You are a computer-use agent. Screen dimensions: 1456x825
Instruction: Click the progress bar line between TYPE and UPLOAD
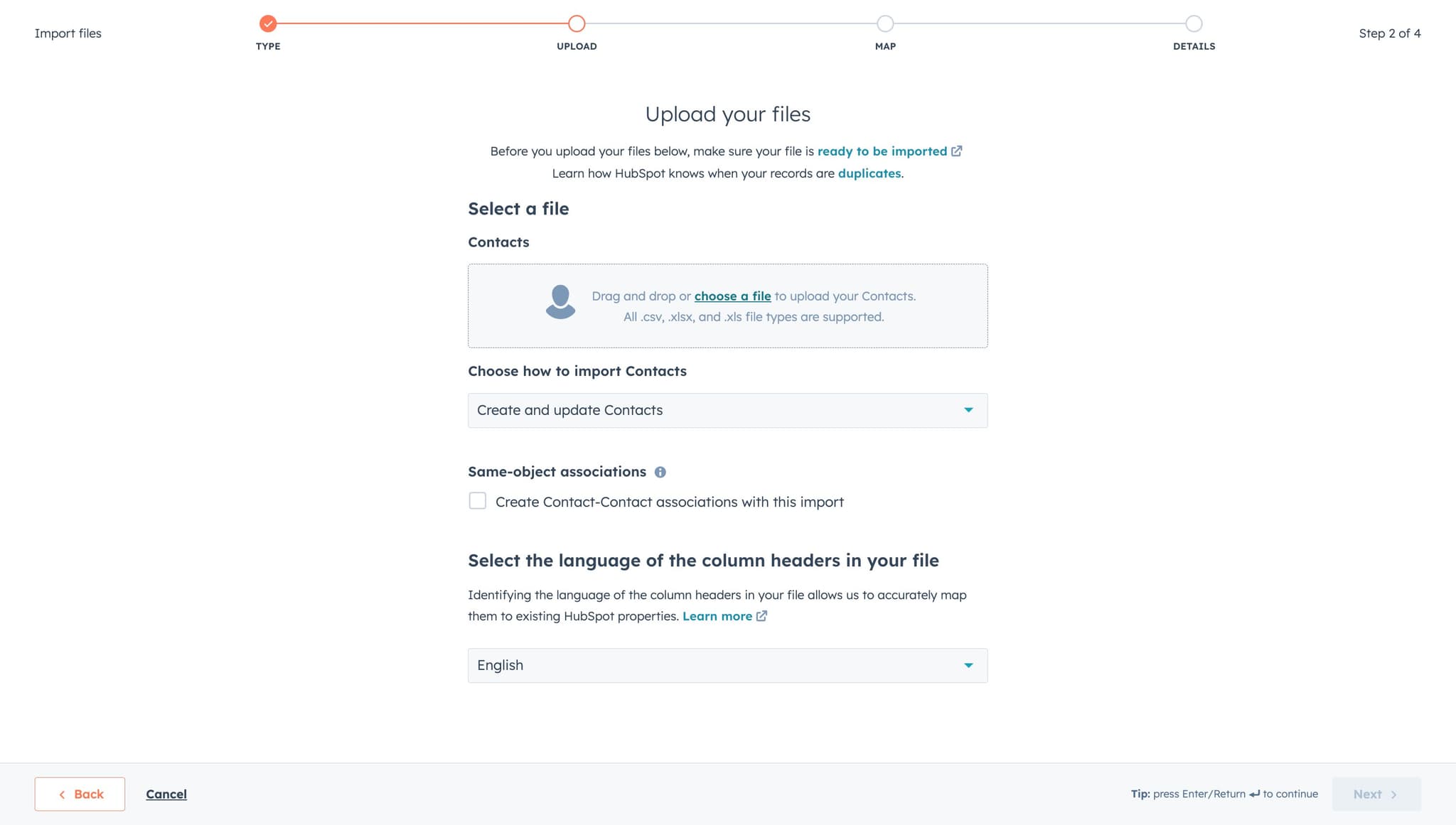point(422,23)
